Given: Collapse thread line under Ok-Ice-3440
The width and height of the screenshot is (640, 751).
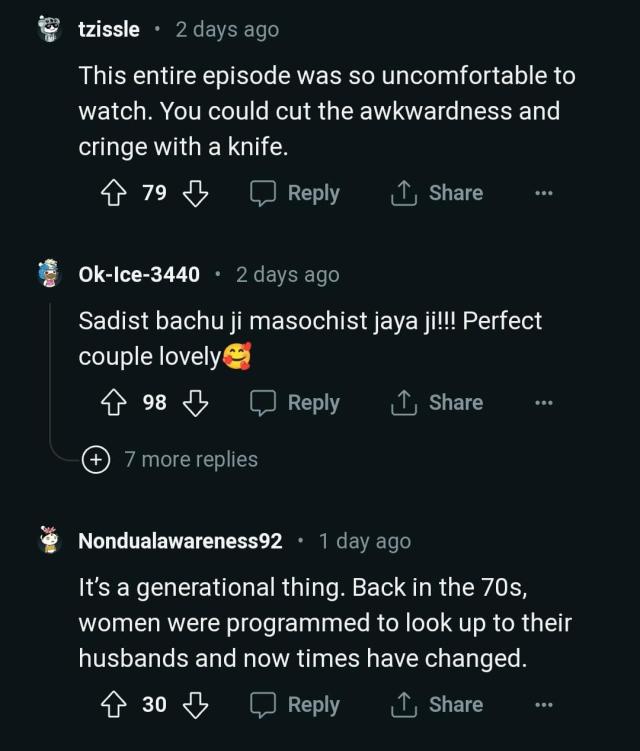Looking at the screenshot, I should click(x=50, y=374).
